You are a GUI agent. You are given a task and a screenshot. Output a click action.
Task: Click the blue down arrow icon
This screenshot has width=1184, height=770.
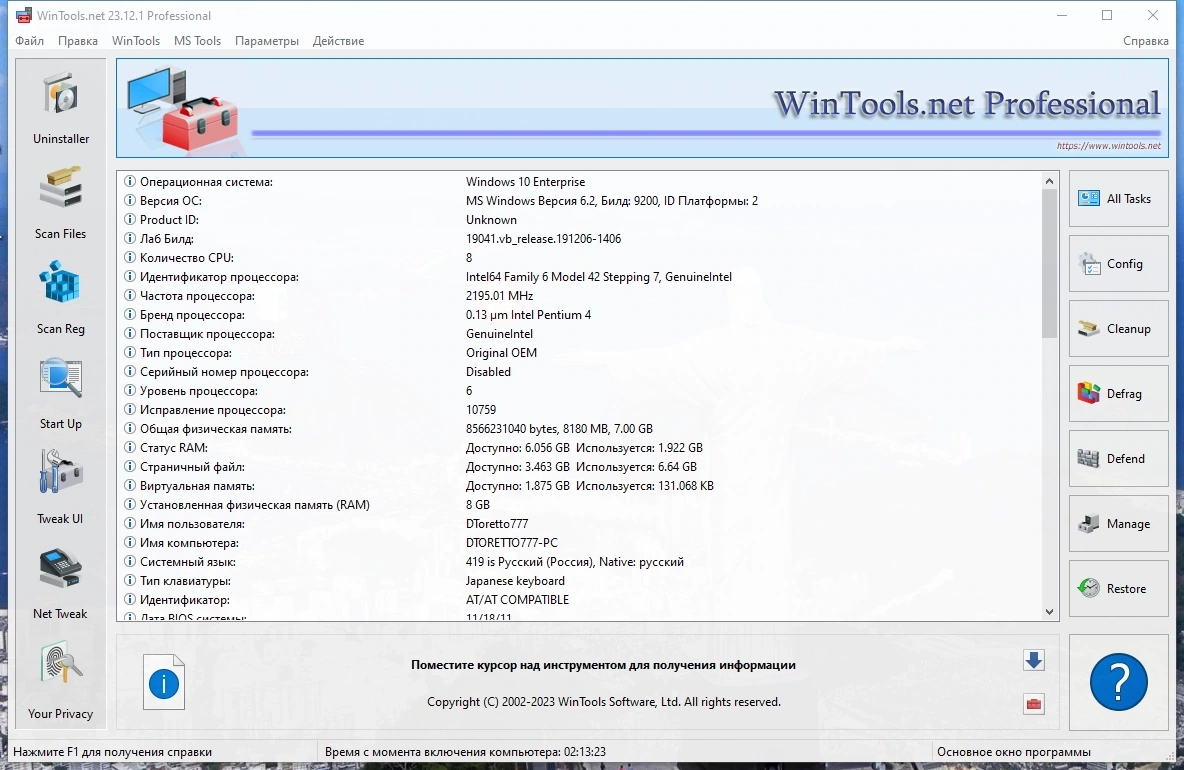coord(1034,660)
